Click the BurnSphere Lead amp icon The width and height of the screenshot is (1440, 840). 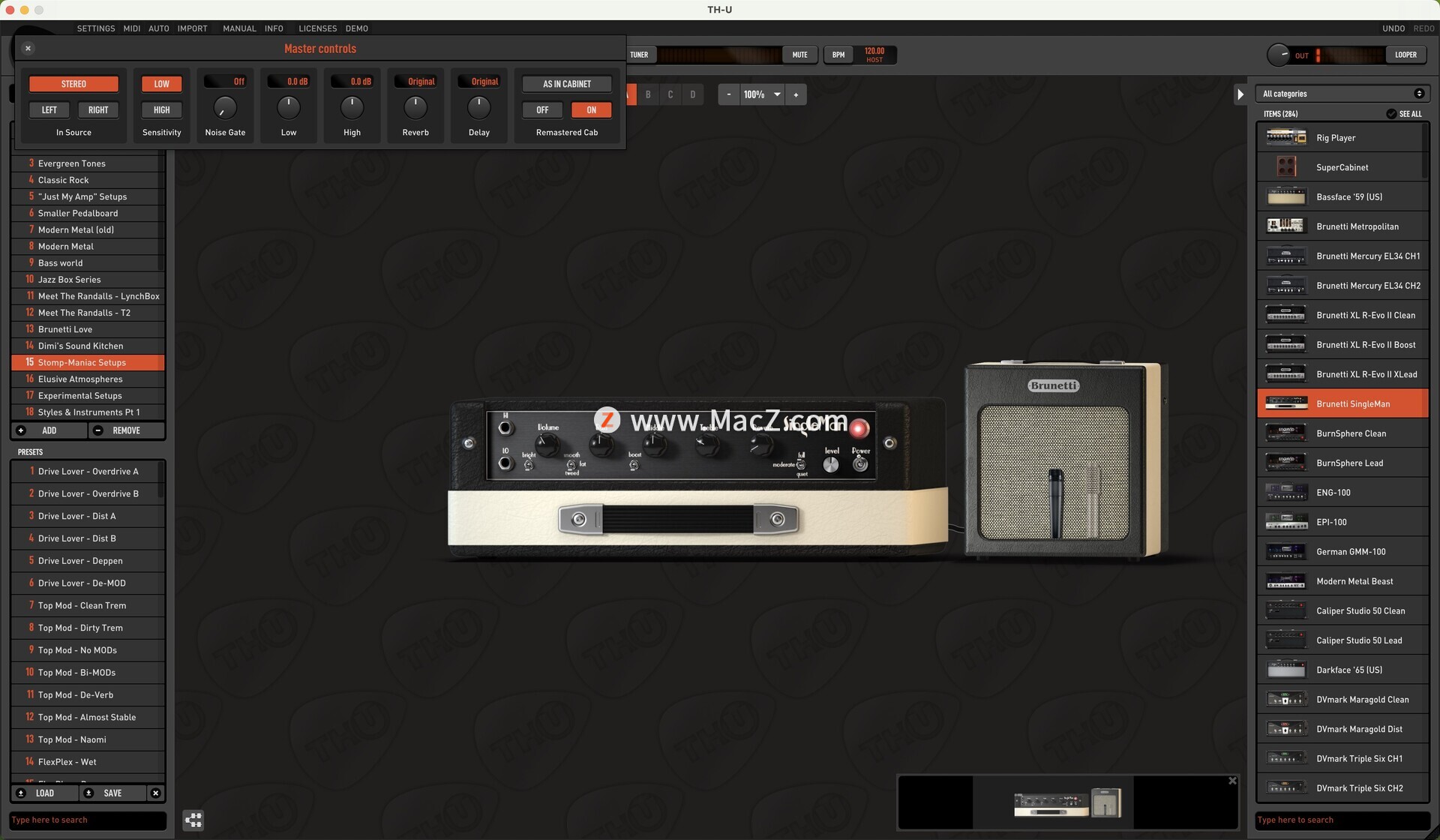coord(1286,463)
